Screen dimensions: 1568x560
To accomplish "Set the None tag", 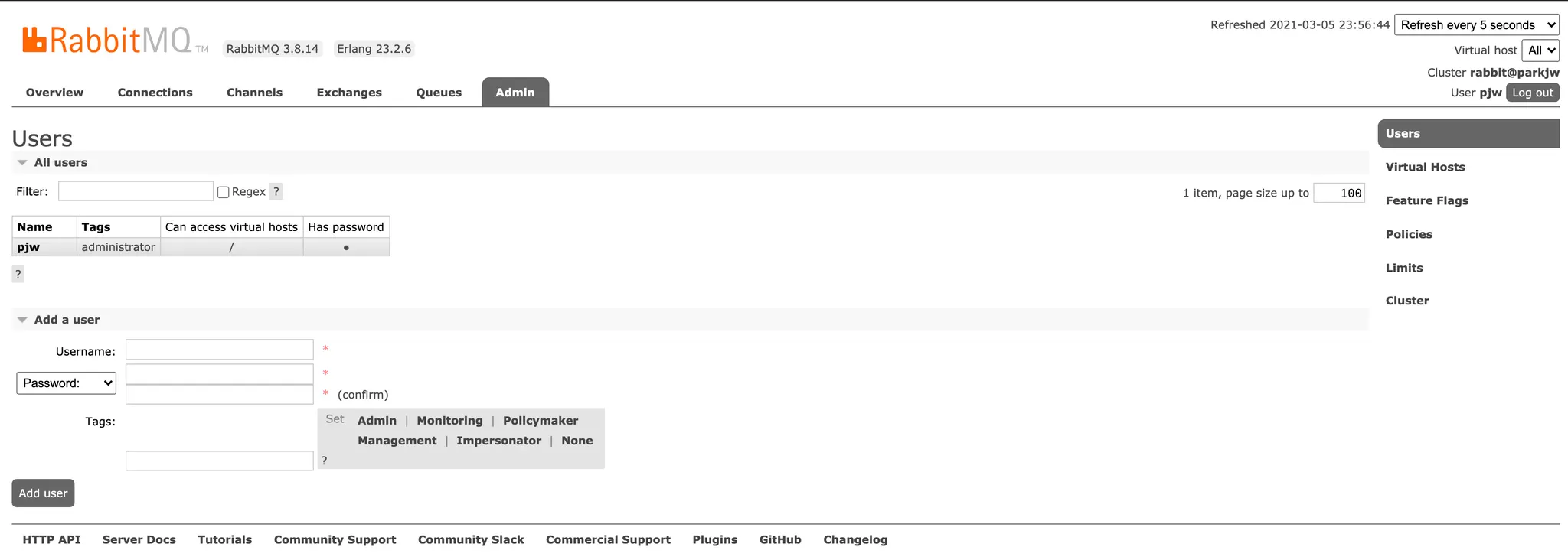I will 577,441.
